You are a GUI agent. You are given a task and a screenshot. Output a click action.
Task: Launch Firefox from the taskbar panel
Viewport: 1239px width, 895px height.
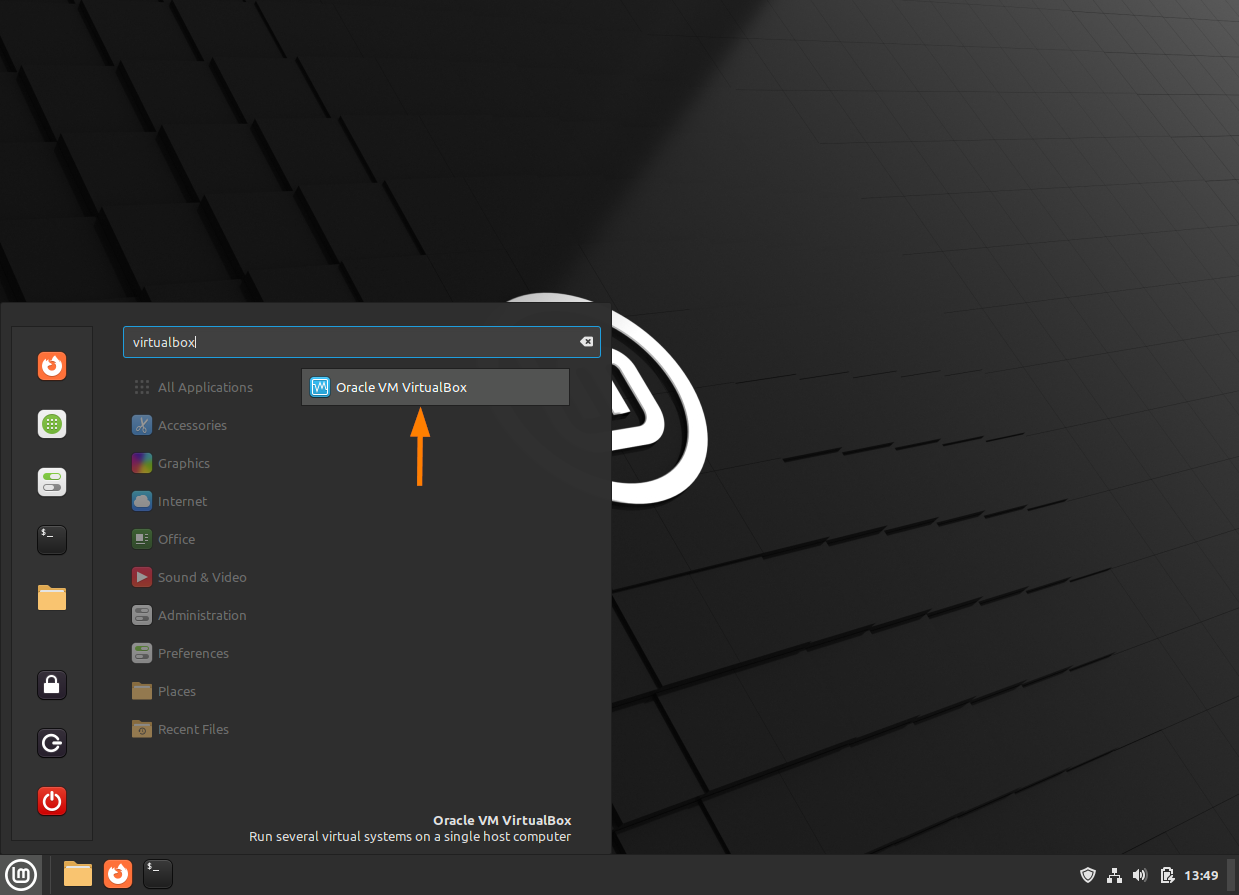(x=118, y=875)
